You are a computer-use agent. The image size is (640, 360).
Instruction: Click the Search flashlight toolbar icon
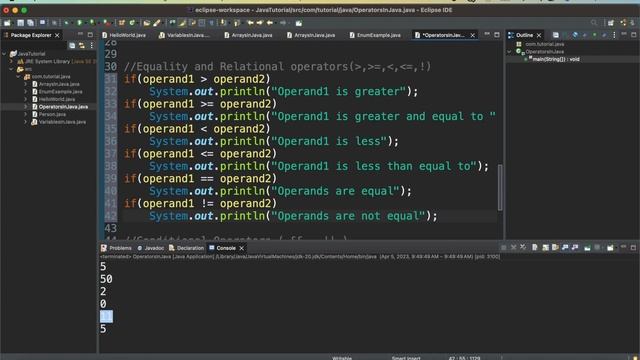(x=157, y=23)
